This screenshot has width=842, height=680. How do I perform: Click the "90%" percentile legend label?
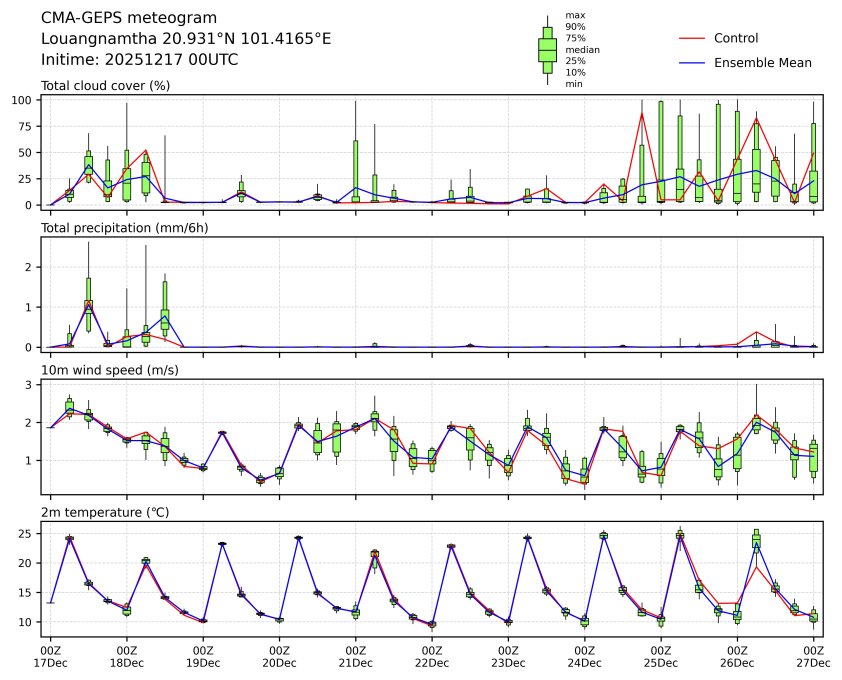pos(575,27)
